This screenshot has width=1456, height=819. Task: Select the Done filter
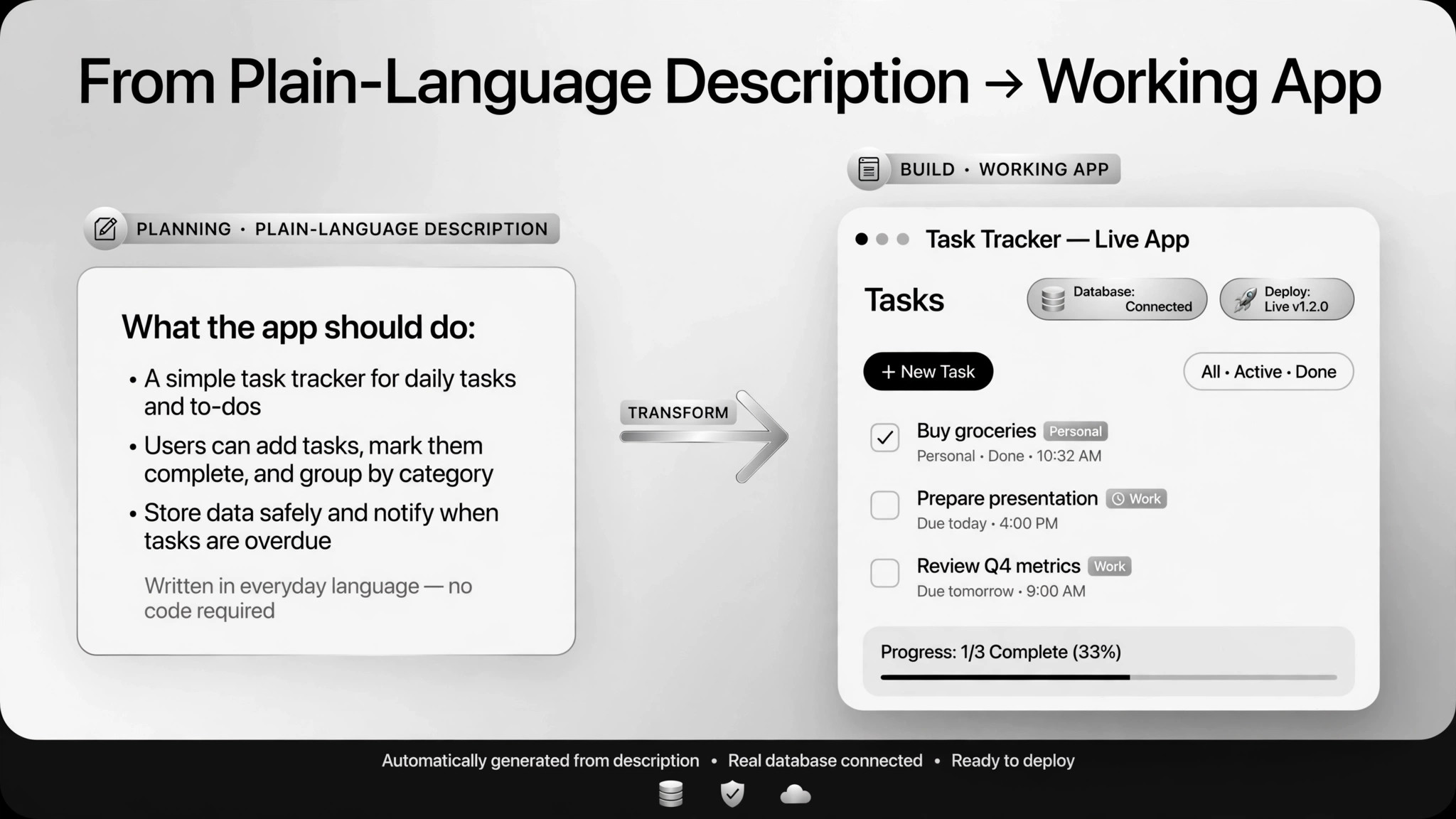tap(1315, 372)
